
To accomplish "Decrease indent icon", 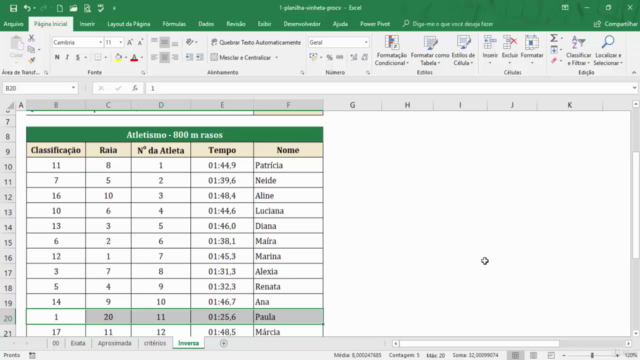I will tap(189, 58).
